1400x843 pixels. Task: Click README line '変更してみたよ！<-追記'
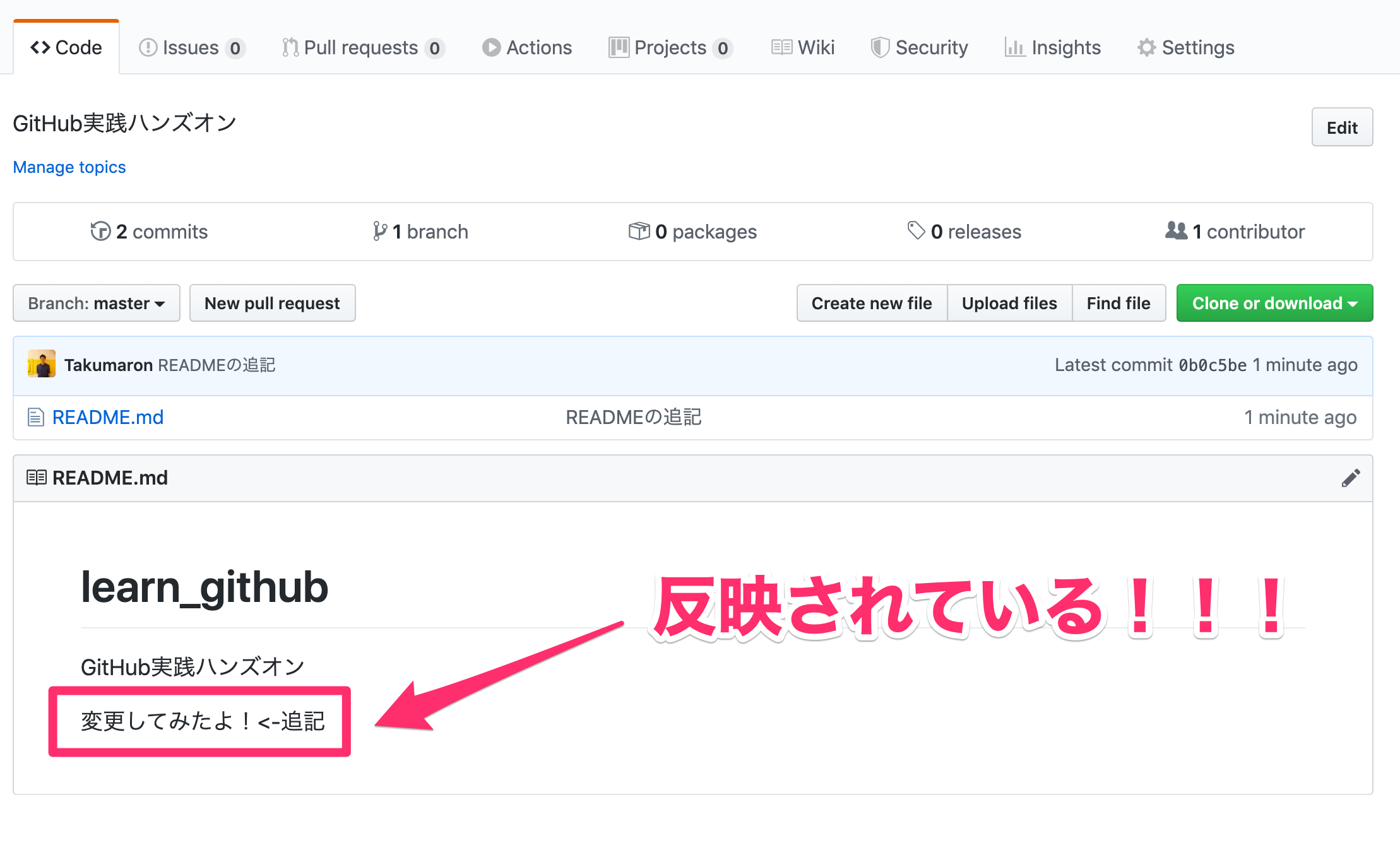[203, 721]
